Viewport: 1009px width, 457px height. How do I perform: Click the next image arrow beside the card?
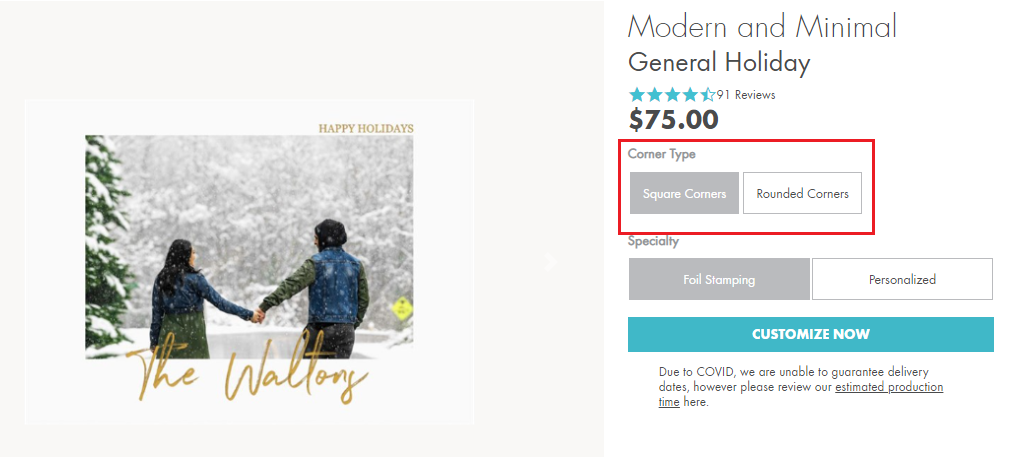pos(549,261)
